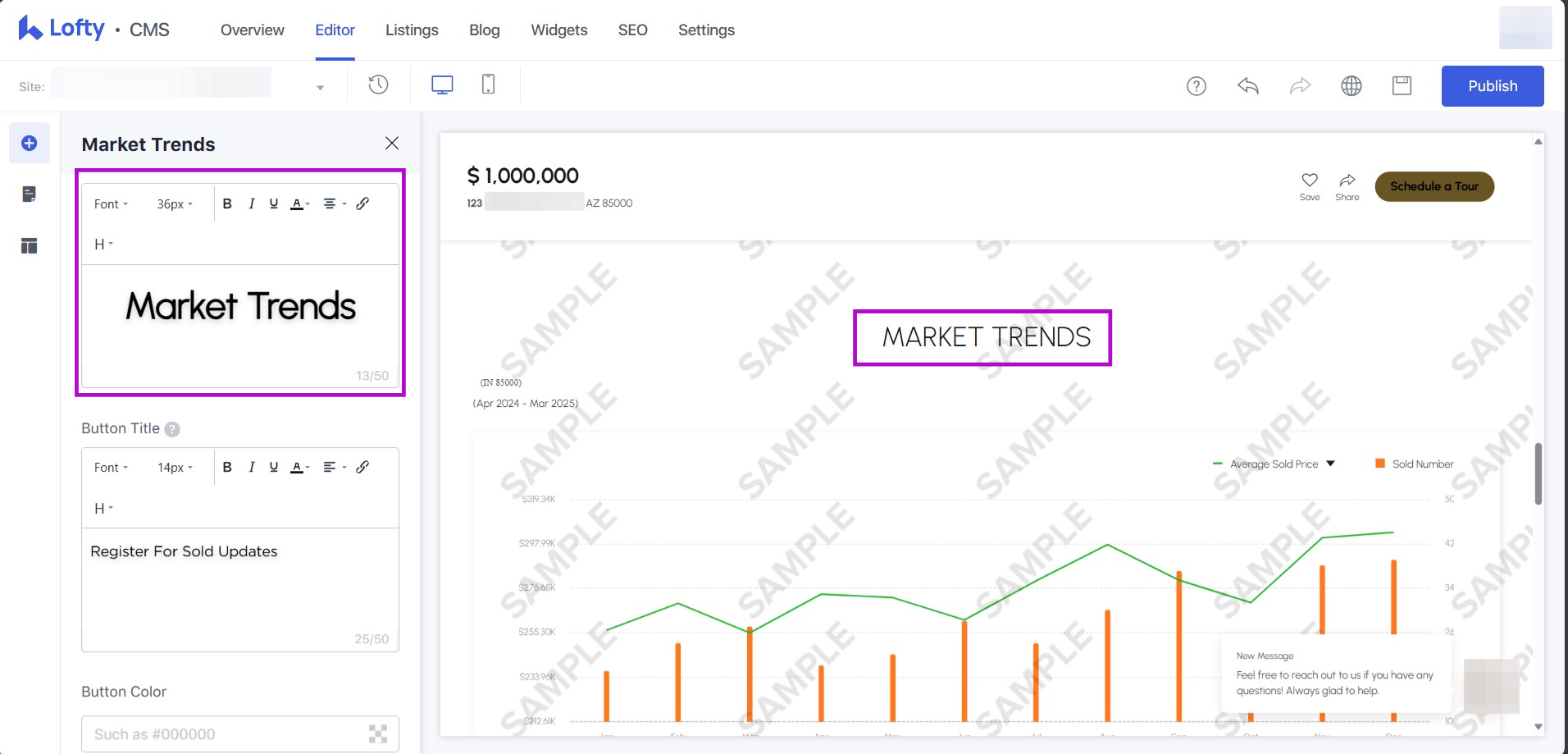Screen dimensions: 1568x754
Task: Switch to desktop preview mode
Action: click(x=442, y=85)
